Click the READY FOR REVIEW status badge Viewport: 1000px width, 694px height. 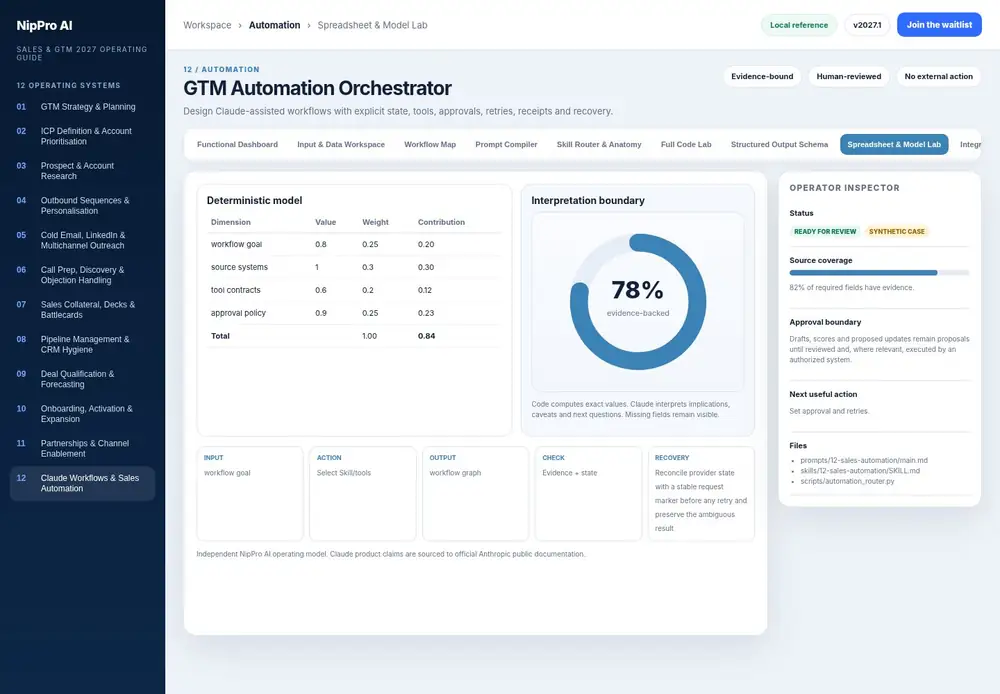coord(825,232)
